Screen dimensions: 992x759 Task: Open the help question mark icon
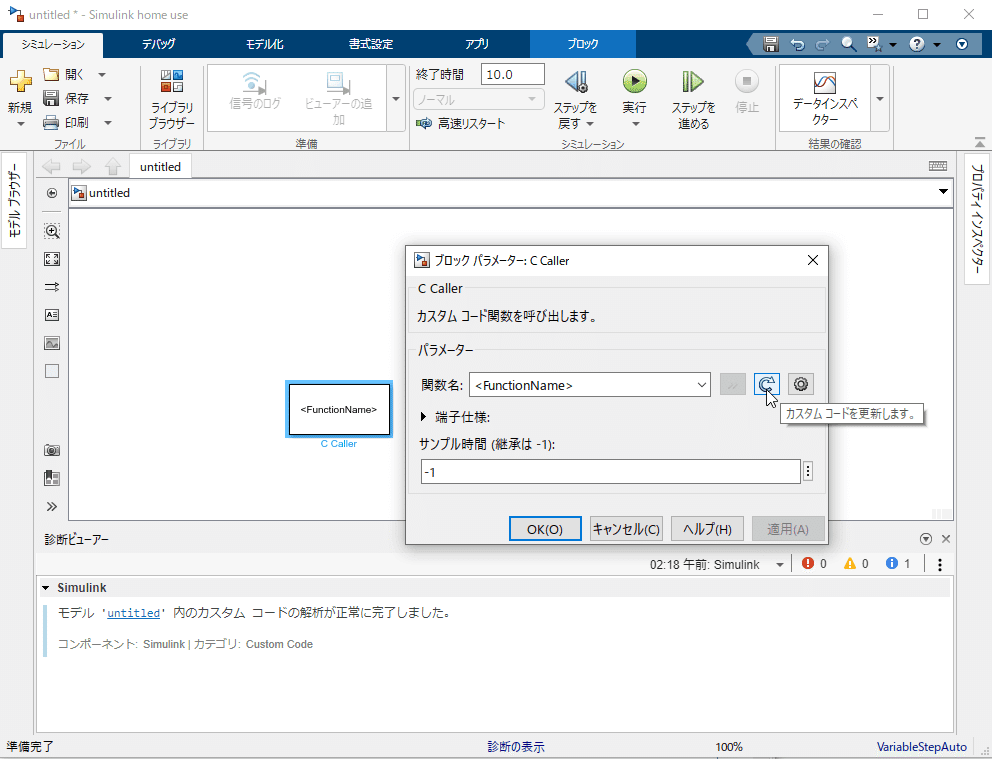tap(917, 44)
